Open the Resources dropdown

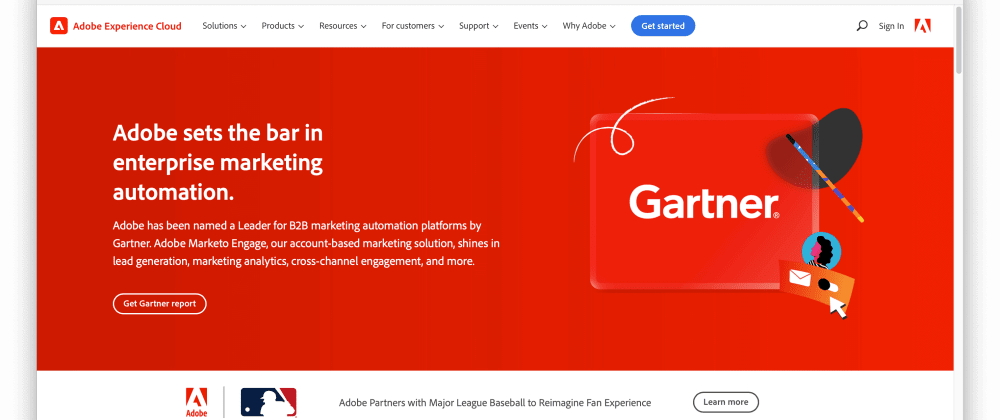[343, 26]
